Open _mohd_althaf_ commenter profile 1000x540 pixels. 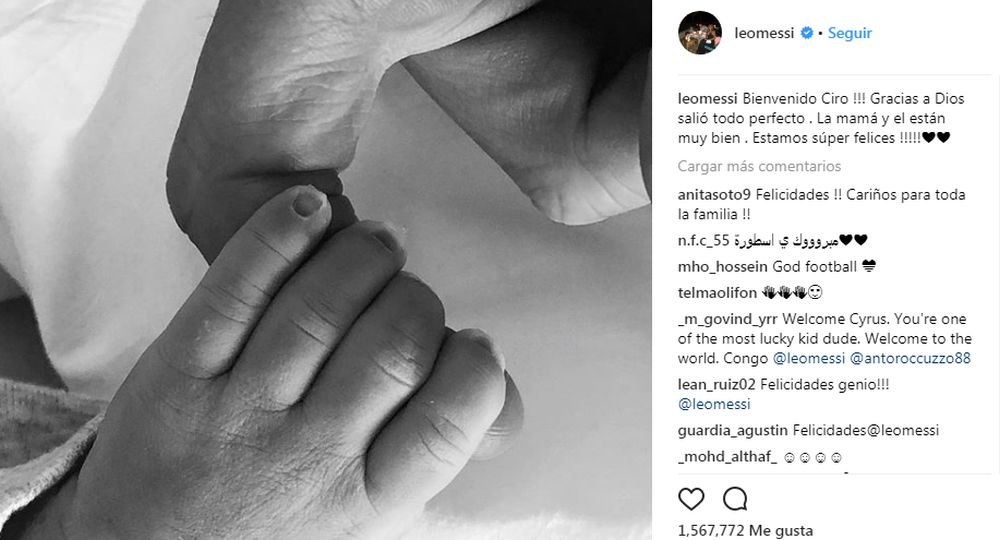tap(728, 457)
